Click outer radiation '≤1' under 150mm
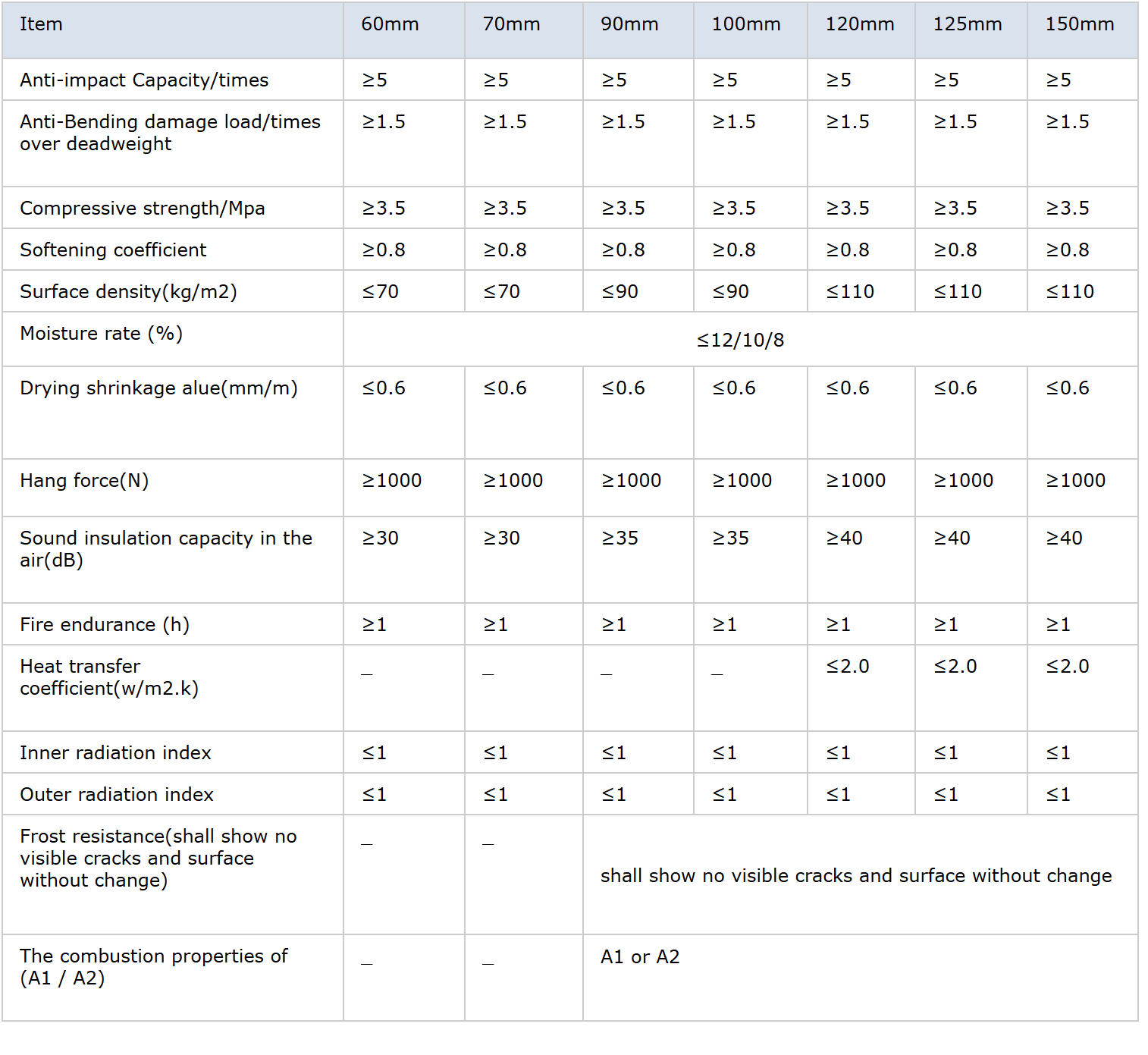1148x1055 pixels. tap(1058, 795)
